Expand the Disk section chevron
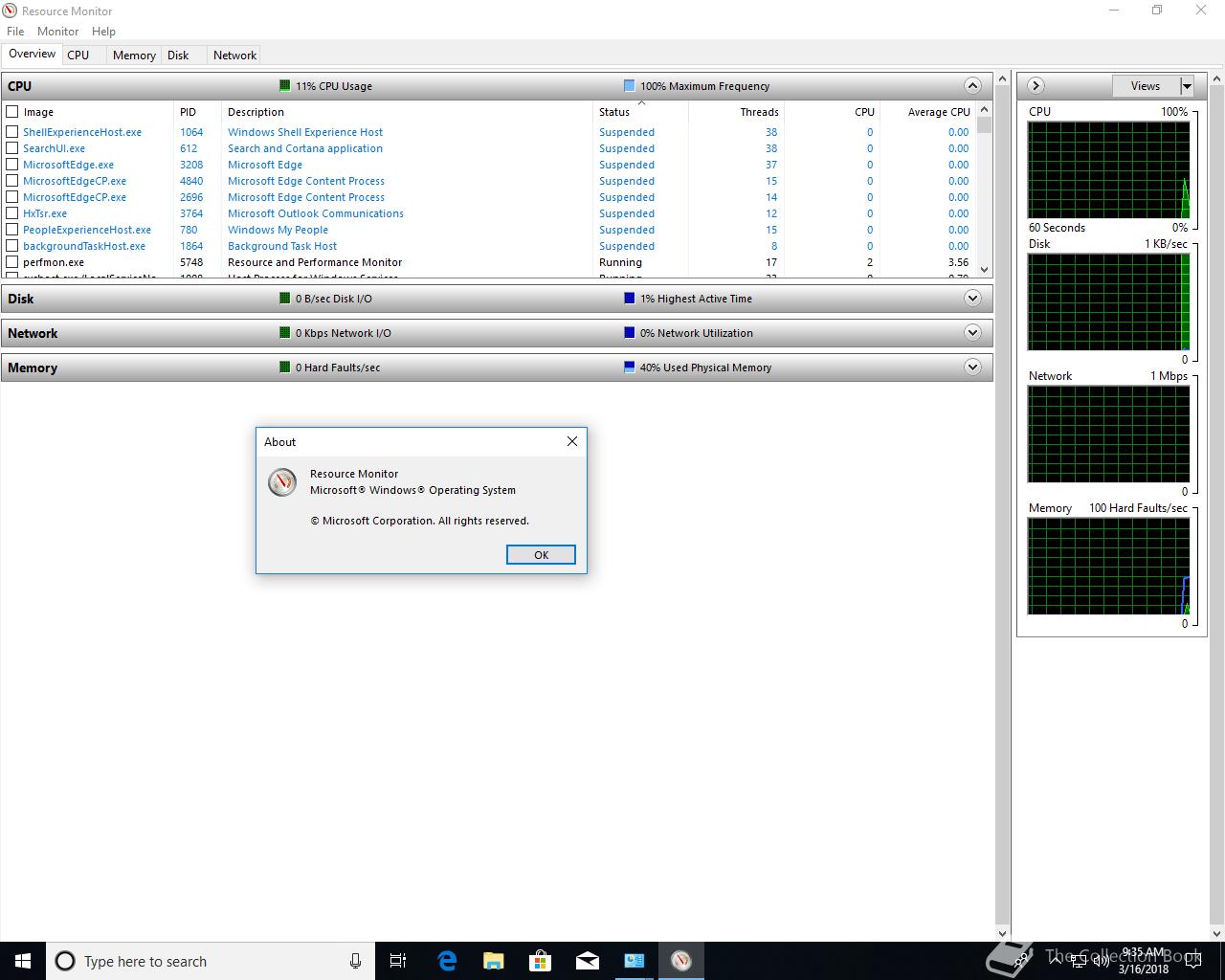Viewport: 1225px width, 980px height. (x=972, y=299)
